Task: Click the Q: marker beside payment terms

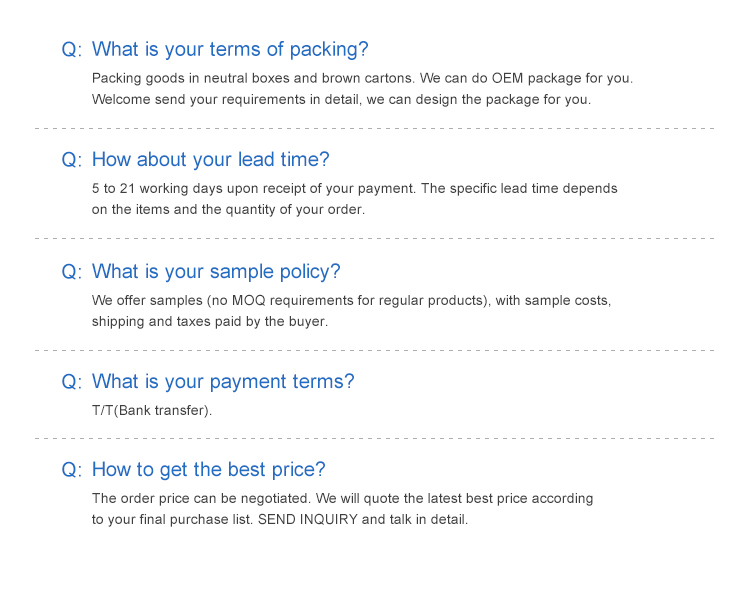Action: tap(72, 381)
